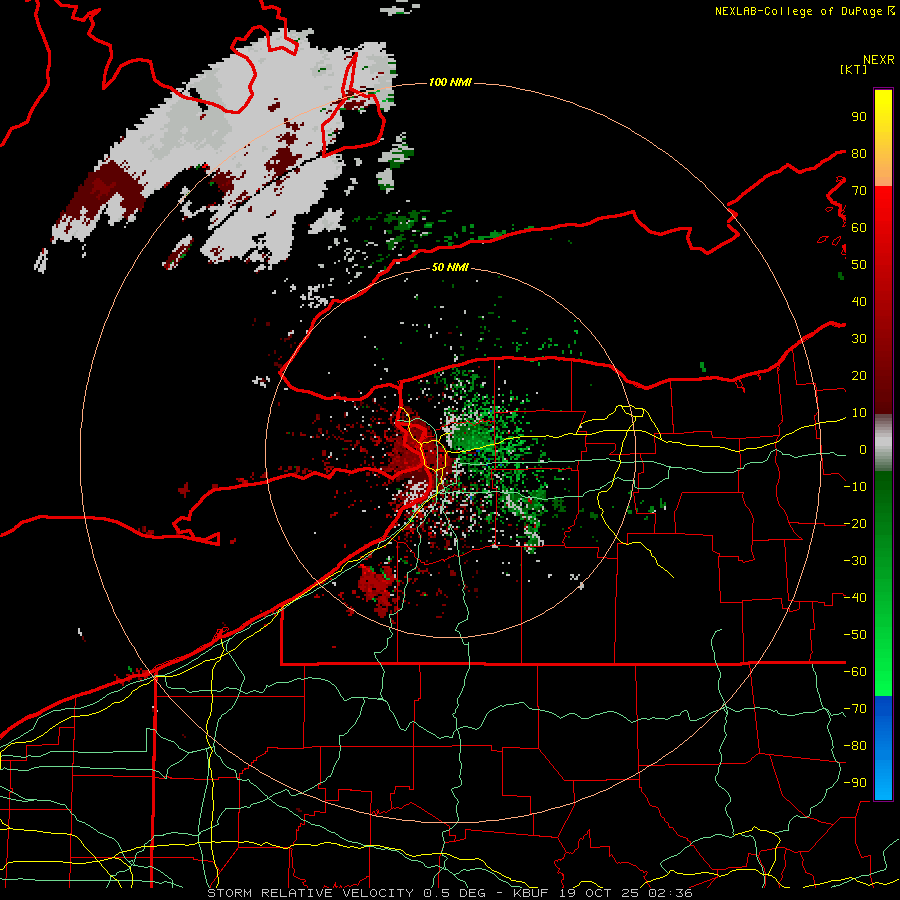Click the -40 scale value
This screenshot has width=900, height=900.
855,598
